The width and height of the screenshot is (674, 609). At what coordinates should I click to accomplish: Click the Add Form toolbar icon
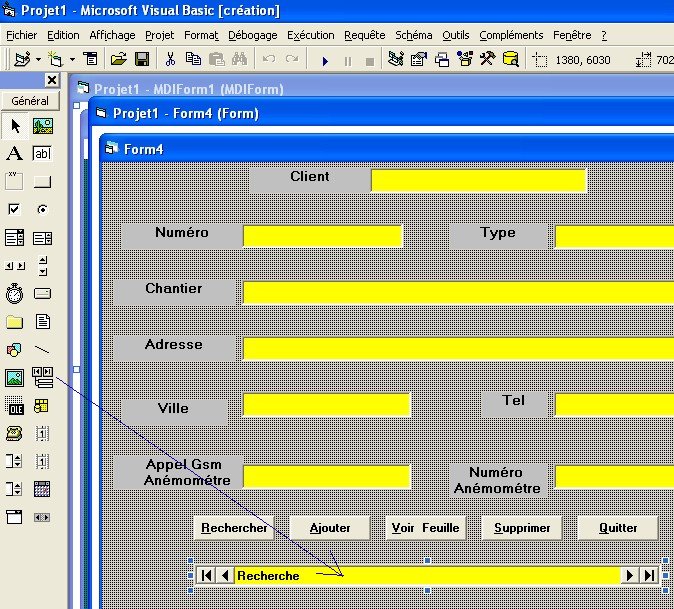click(x=55, y=59)
